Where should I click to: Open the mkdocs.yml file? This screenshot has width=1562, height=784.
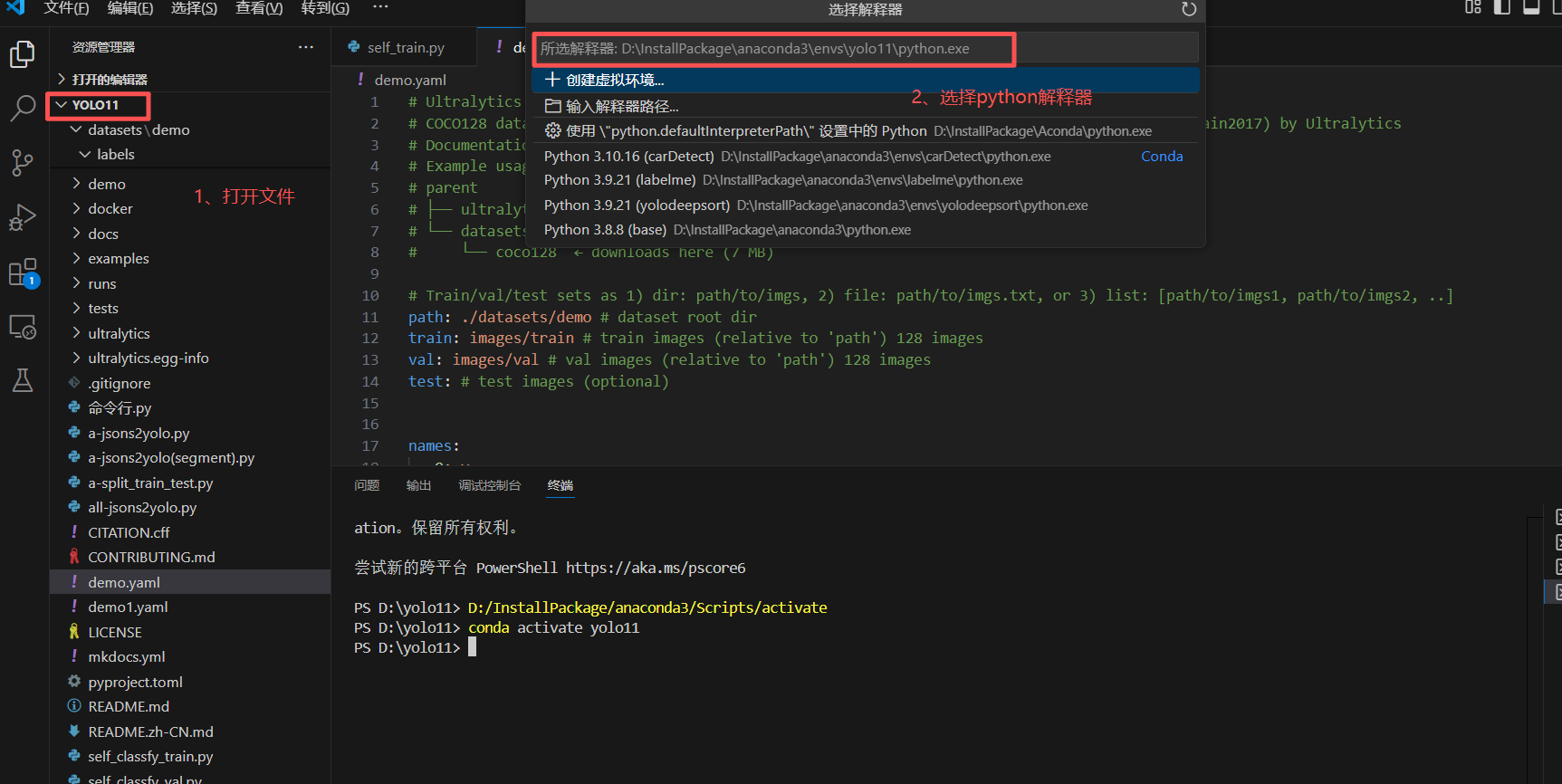tap(190, 657)
